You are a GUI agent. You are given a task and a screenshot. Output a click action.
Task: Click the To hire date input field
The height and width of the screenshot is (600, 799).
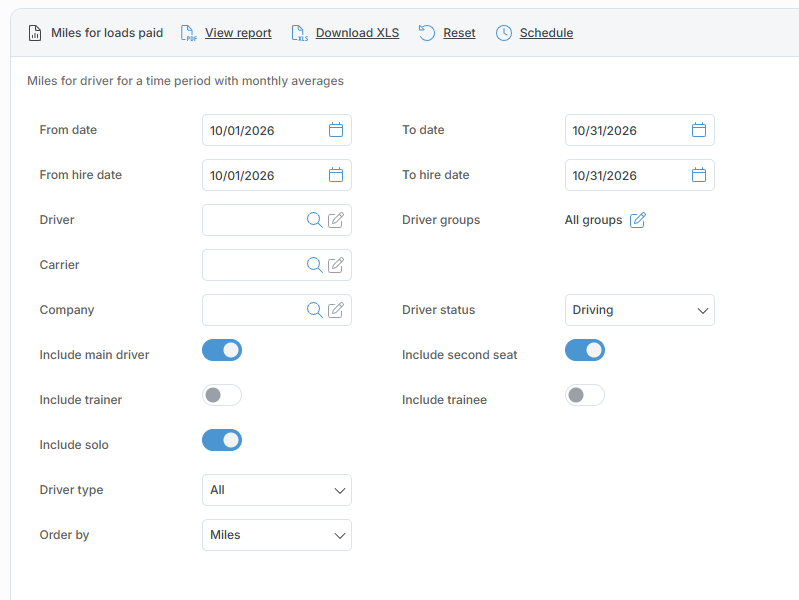640,175
